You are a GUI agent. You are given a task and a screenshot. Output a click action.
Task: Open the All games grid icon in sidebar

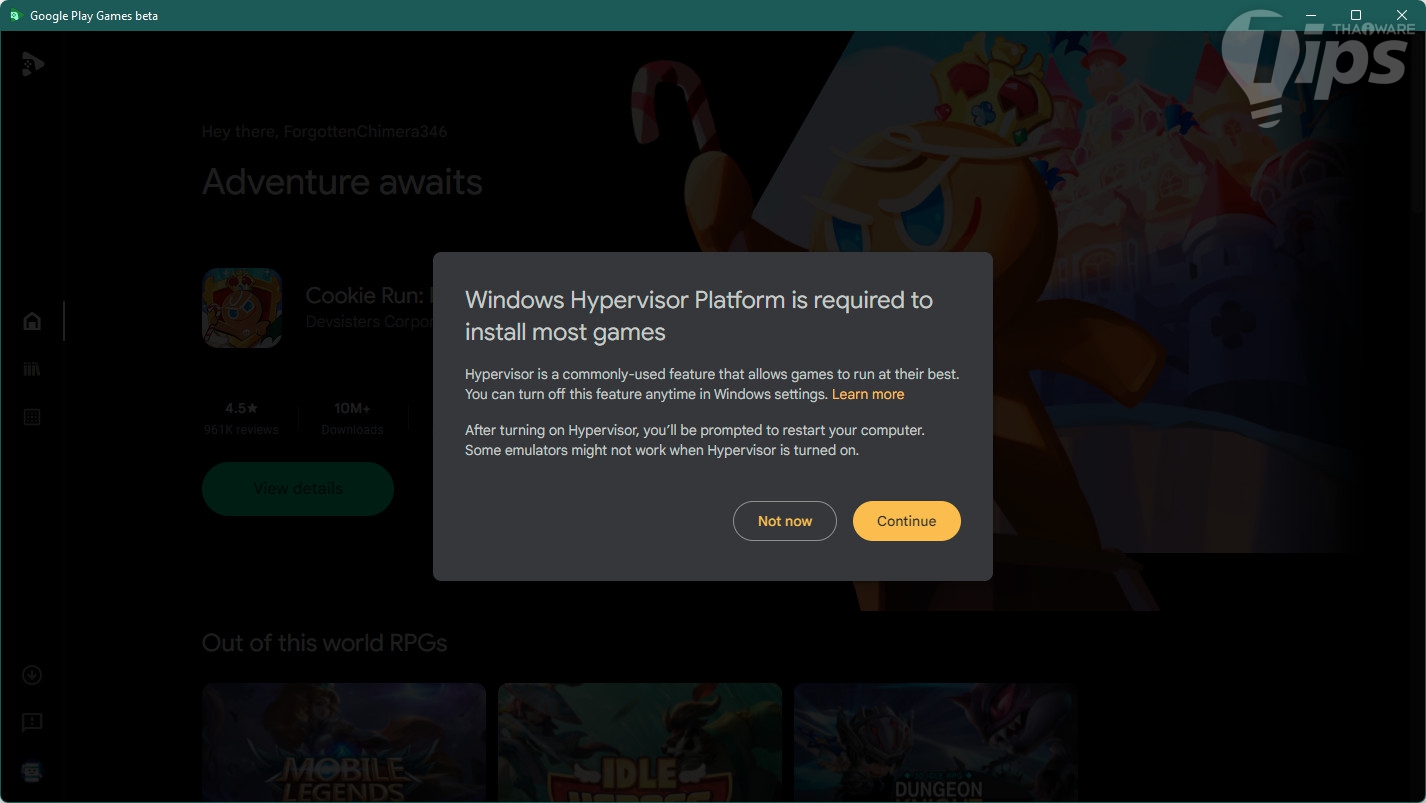pyautogui.click(x=32, y=417)
